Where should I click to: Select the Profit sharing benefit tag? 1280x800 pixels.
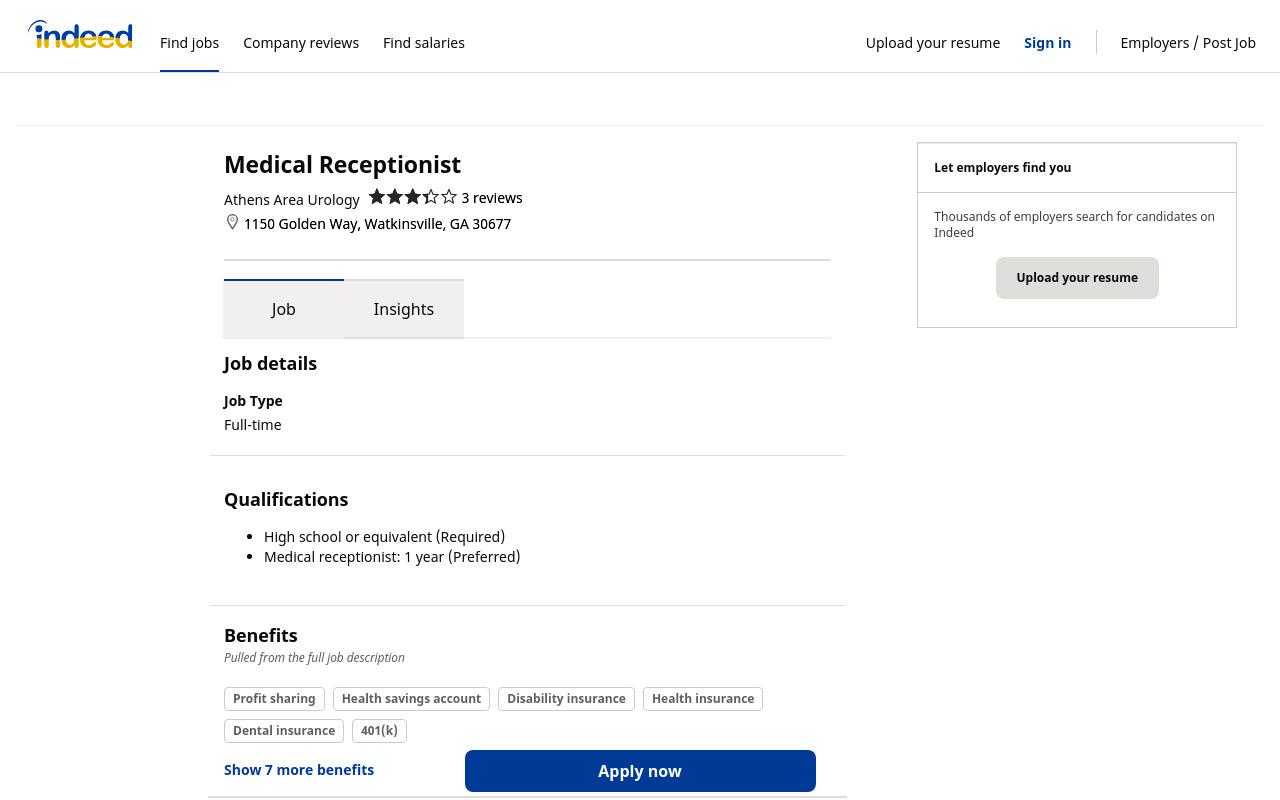274,699
